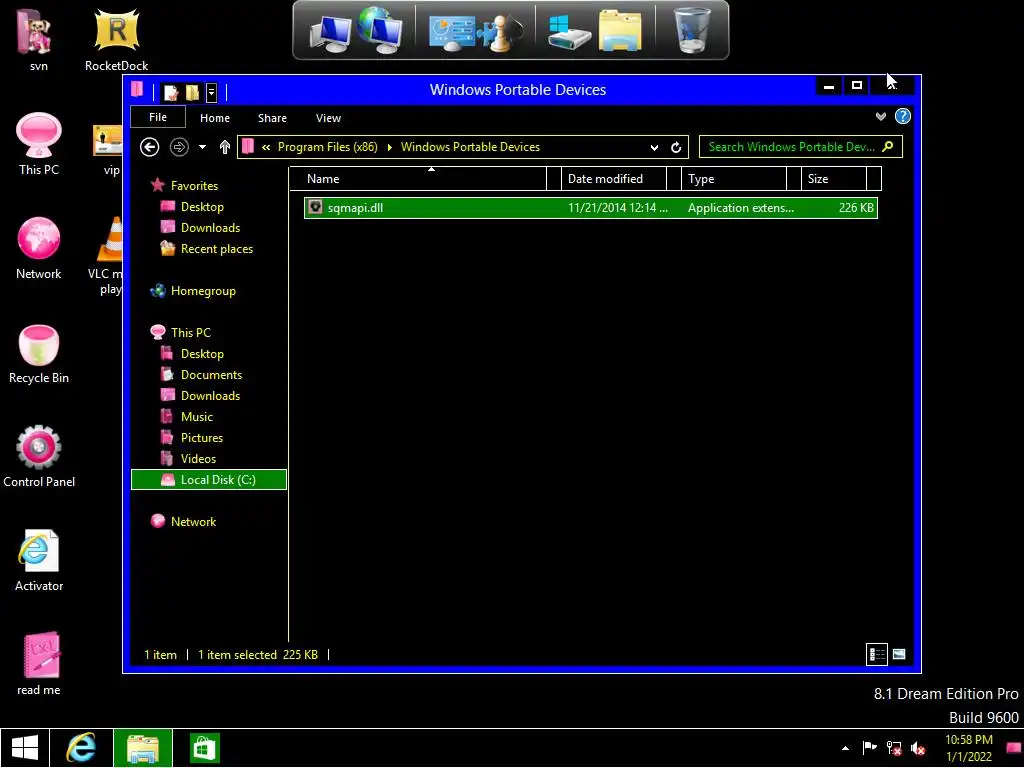Open RocketDock desktop shortcut
Viewport: 1024px width, 768px height.
tap(116, 40)
